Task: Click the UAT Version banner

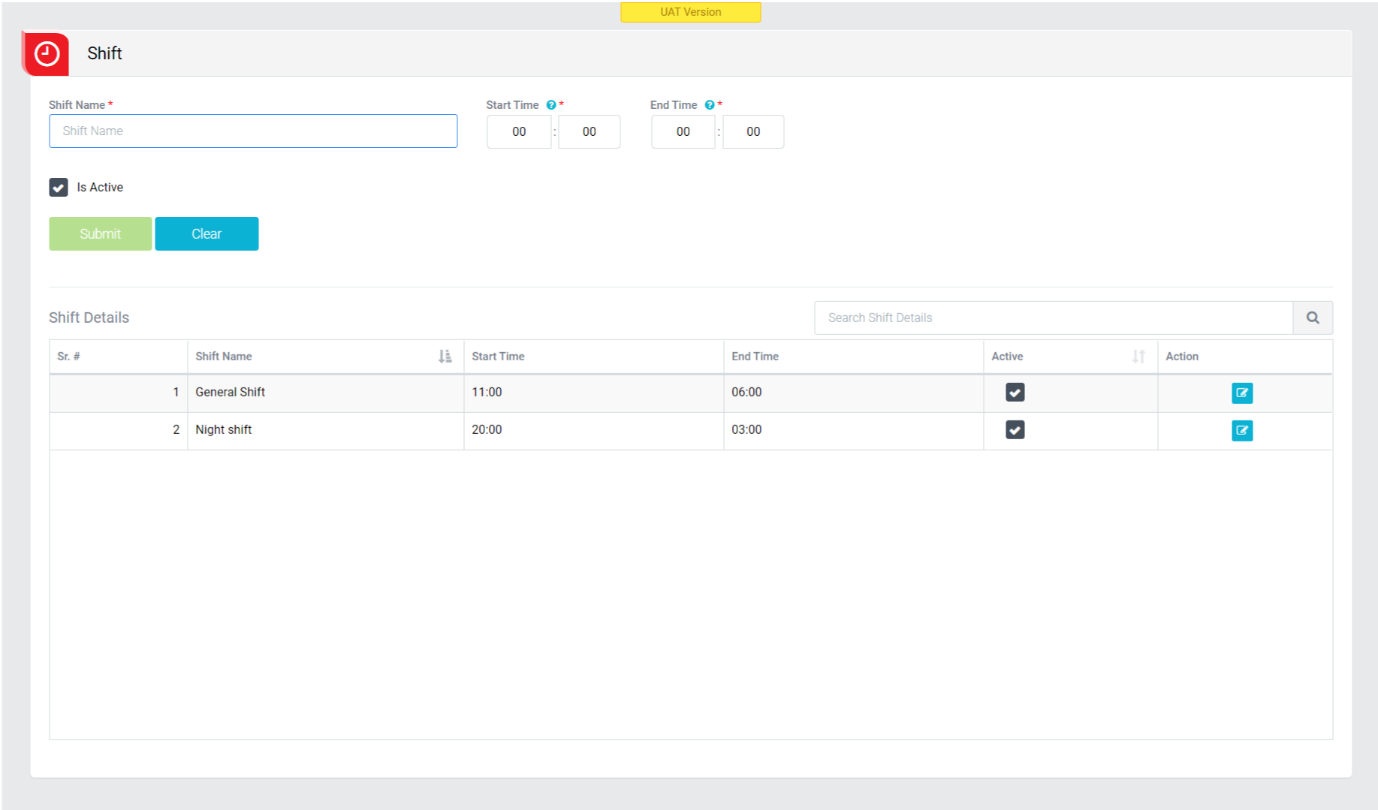Action: coord(691,12)
